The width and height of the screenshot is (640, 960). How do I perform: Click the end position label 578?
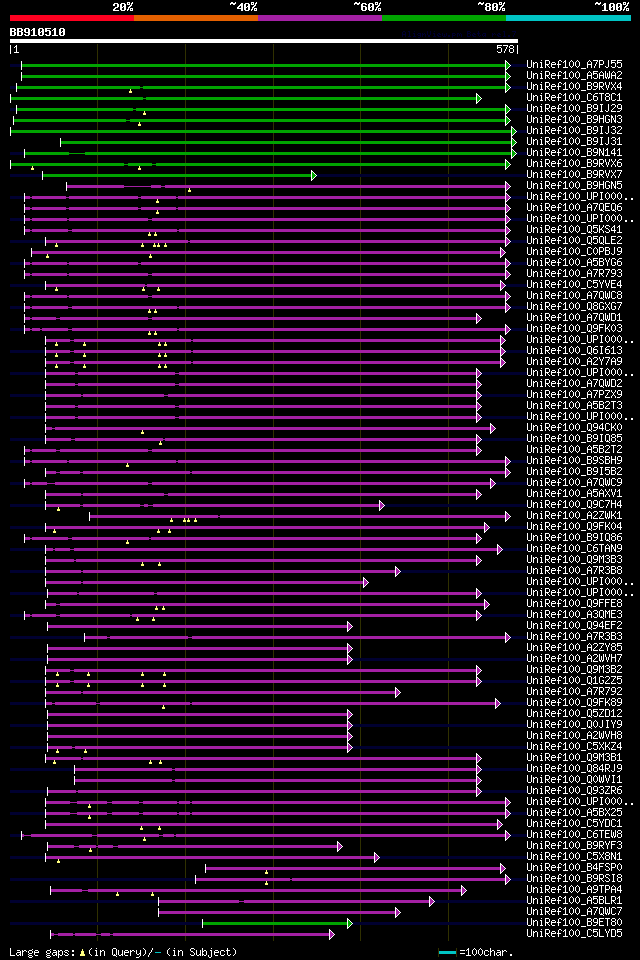505,49
